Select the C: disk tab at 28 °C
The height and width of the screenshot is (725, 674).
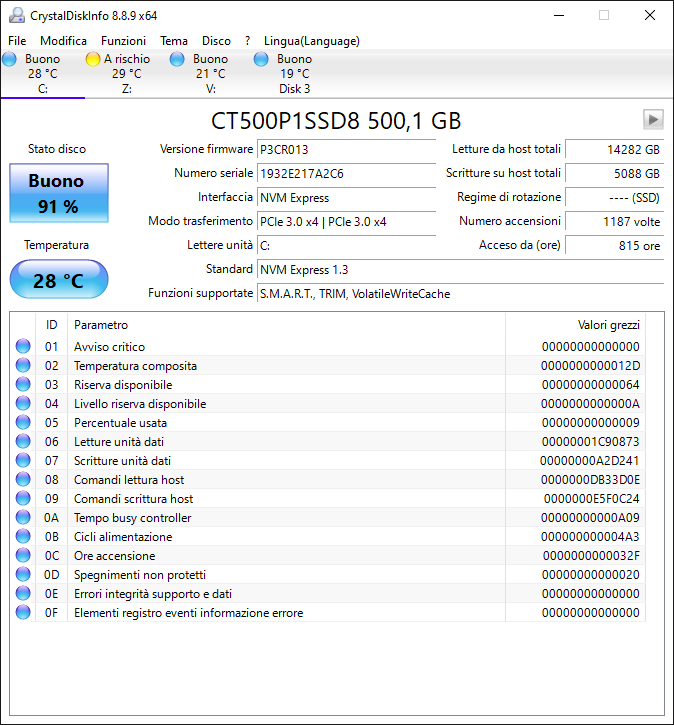[x=43, y=74]
